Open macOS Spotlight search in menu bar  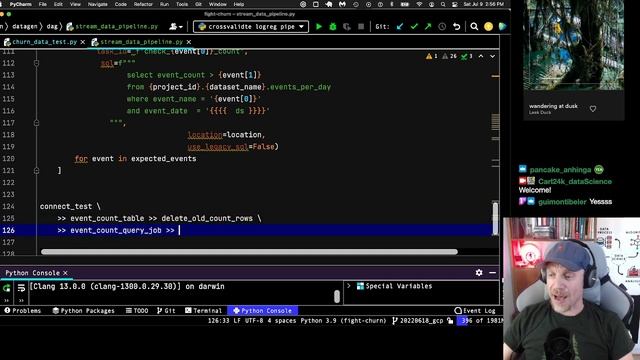coord(443,4)
